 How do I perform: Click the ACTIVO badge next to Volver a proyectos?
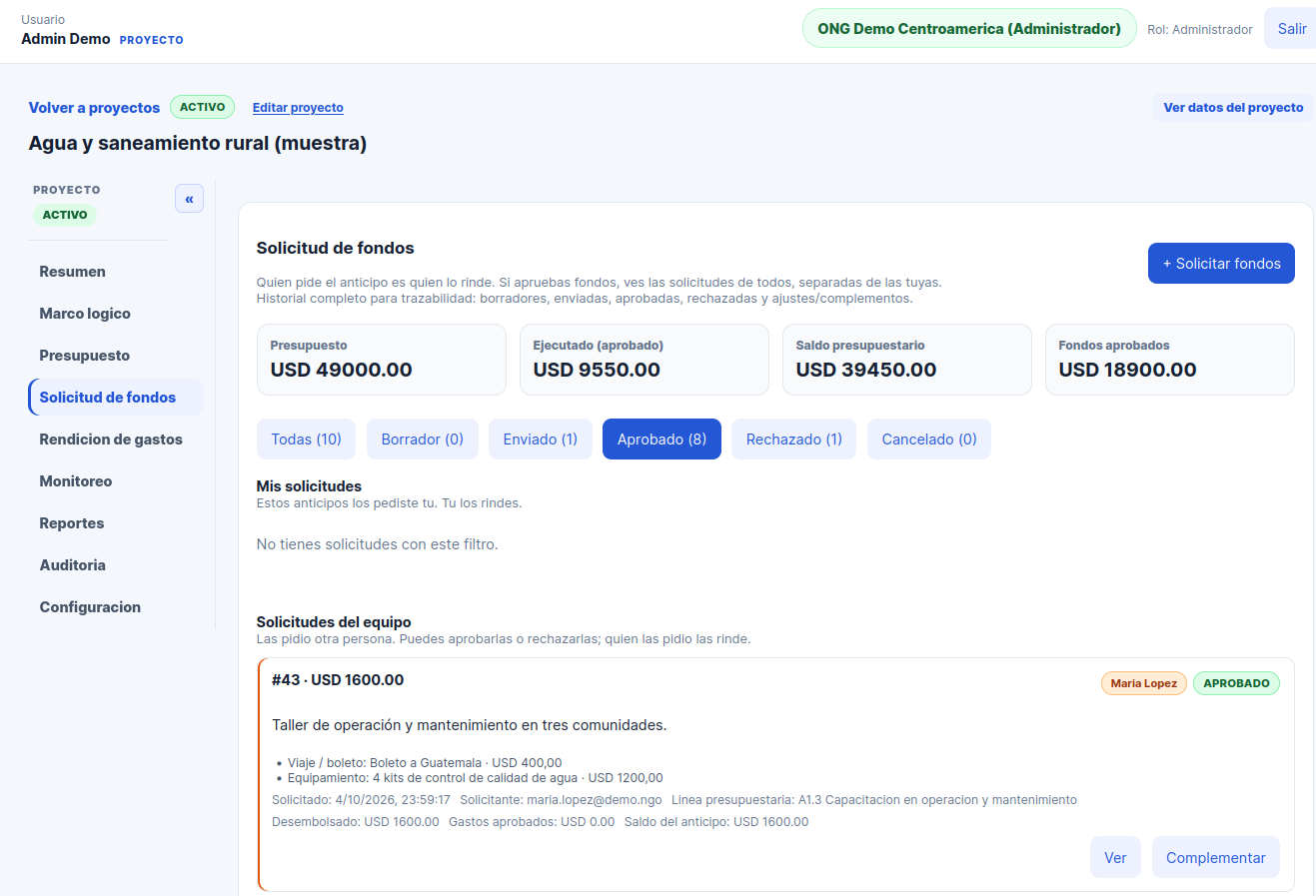click(x=203, y=107)
